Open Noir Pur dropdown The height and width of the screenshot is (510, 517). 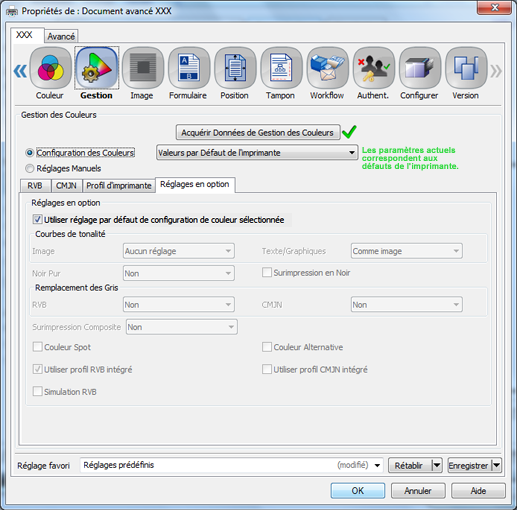tap(179, 273)
